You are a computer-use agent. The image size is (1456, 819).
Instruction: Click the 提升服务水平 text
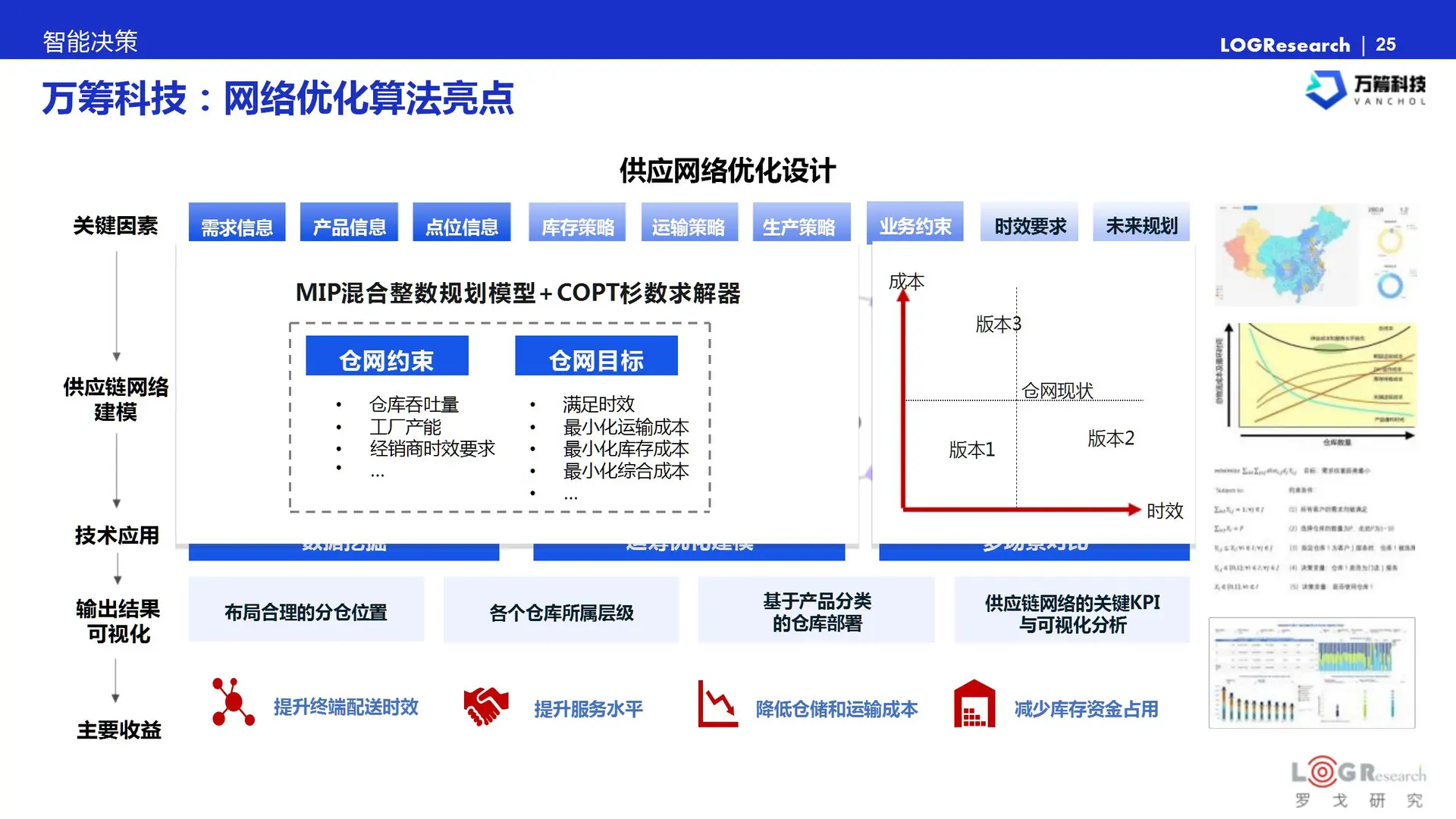point(588,709)
